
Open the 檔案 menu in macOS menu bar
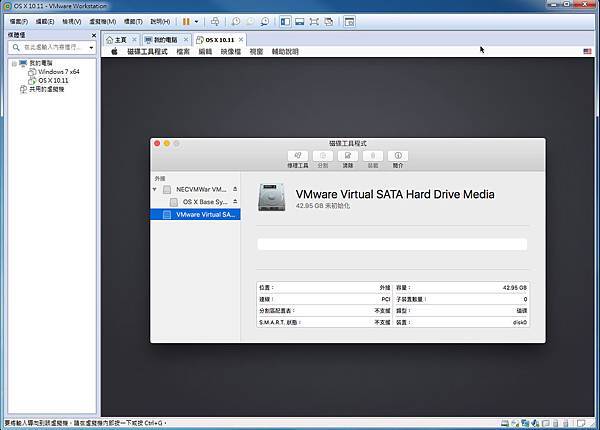coord(183,52)
